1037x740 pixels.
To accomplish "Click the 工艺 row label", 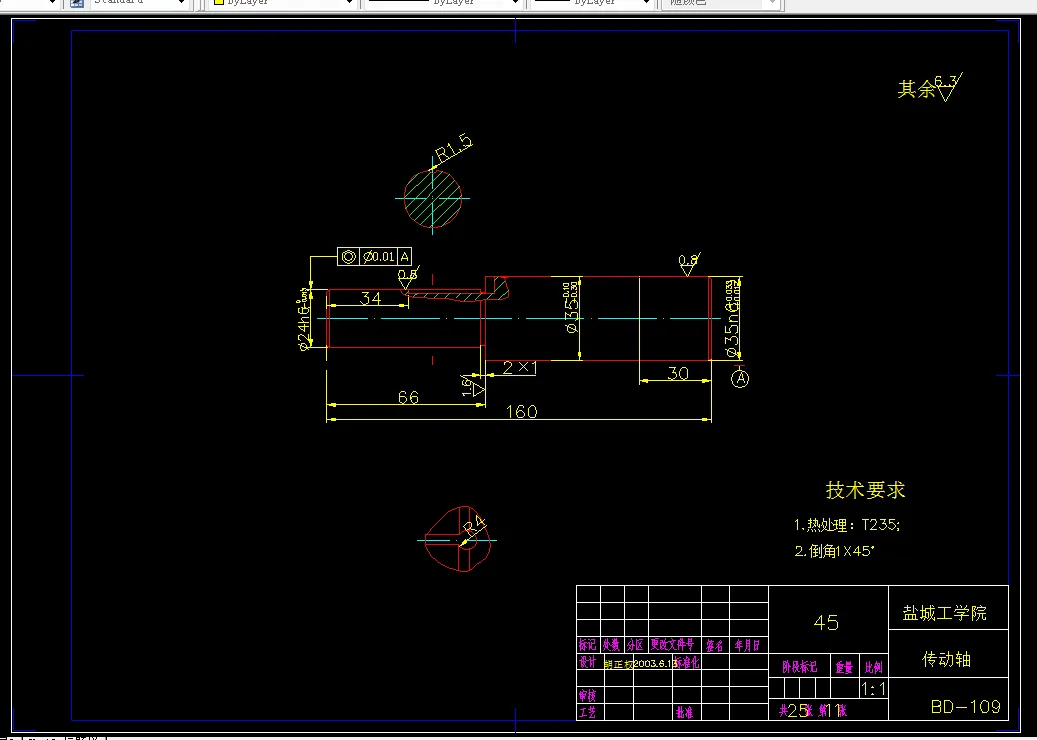I will click(587, 712).
